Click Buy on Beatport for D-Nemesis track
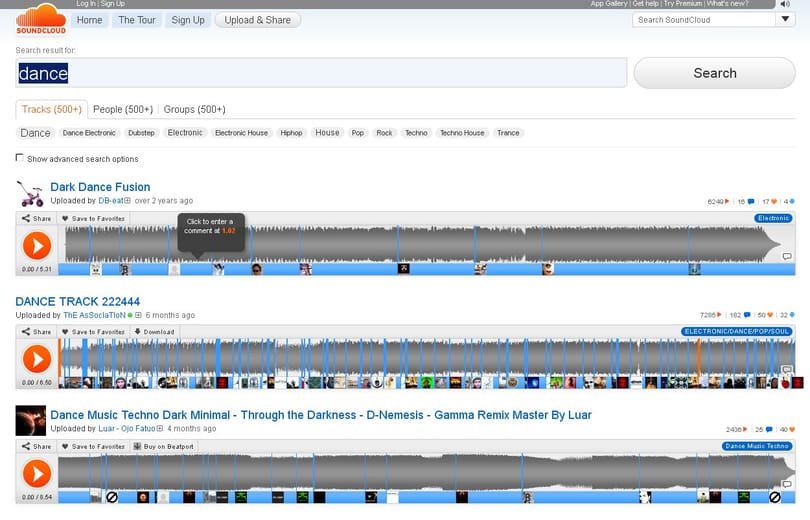Viewport: 810px width, 520px height. (163, 447)
